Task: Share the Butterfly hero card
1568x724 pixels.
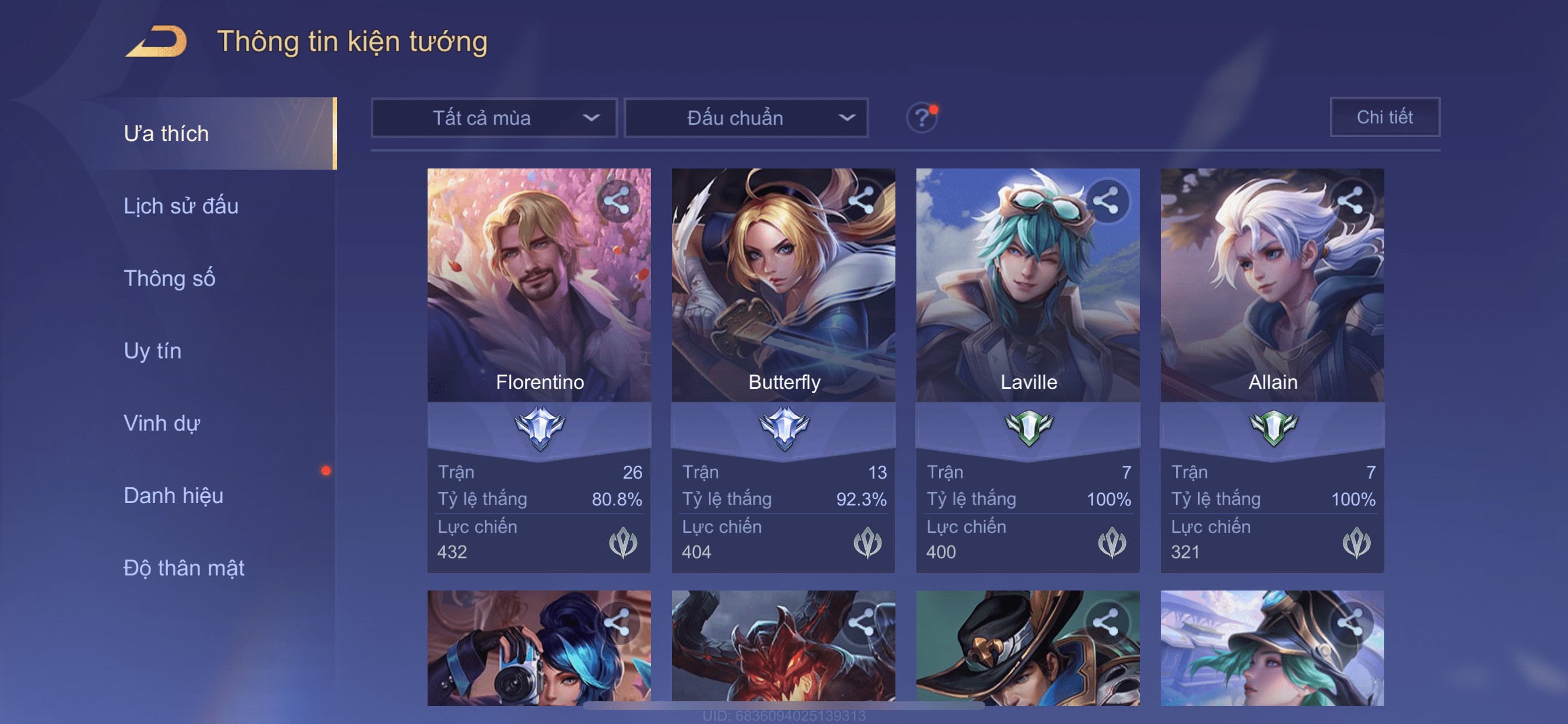Action: [x=862, y=201]
